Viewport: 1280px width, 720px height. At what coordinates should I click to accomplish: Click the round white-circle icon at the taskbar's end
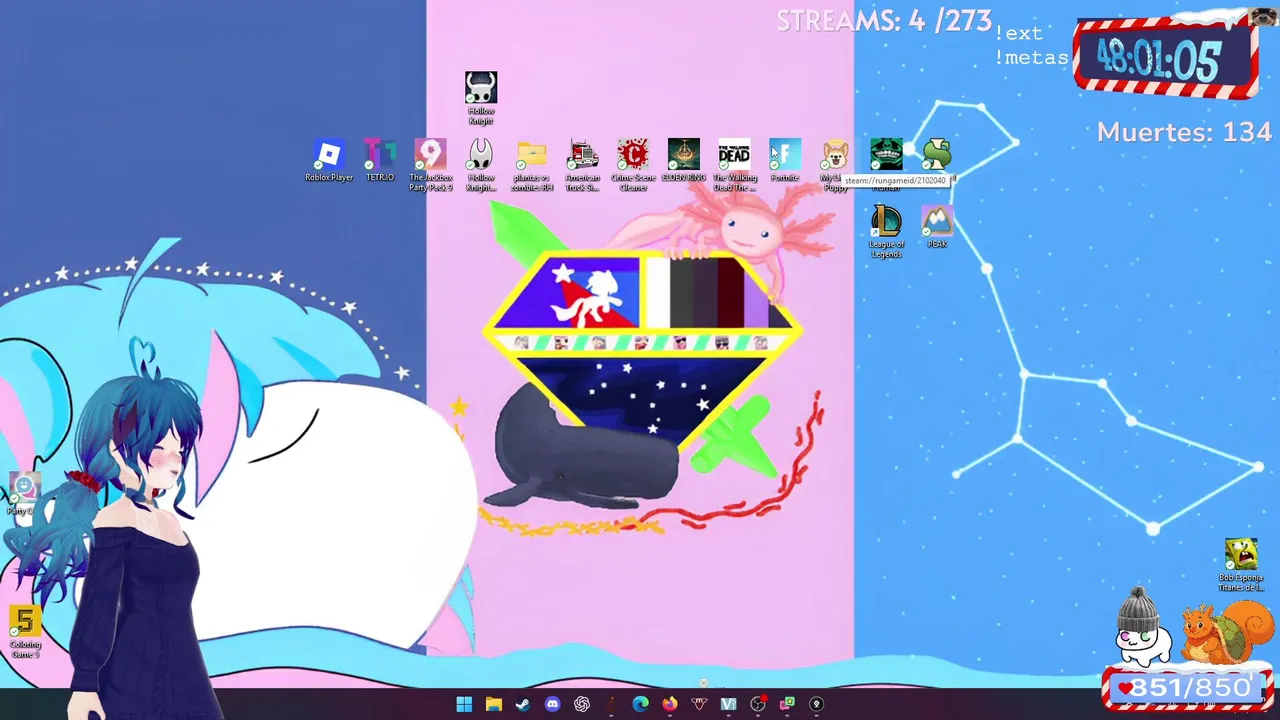[816, 704]
